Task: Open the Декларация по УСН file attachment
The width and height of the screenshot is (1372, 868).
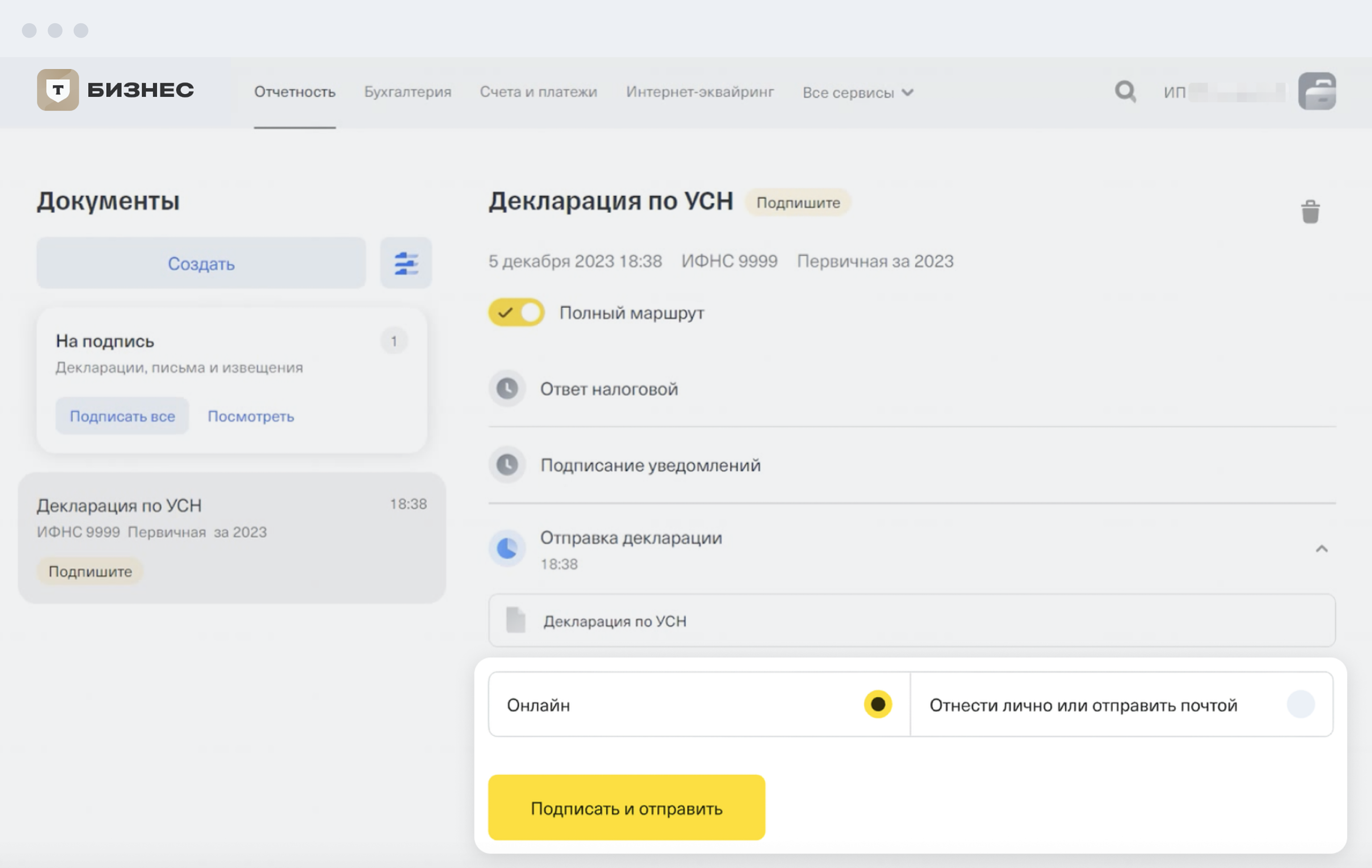Action: 614,621
